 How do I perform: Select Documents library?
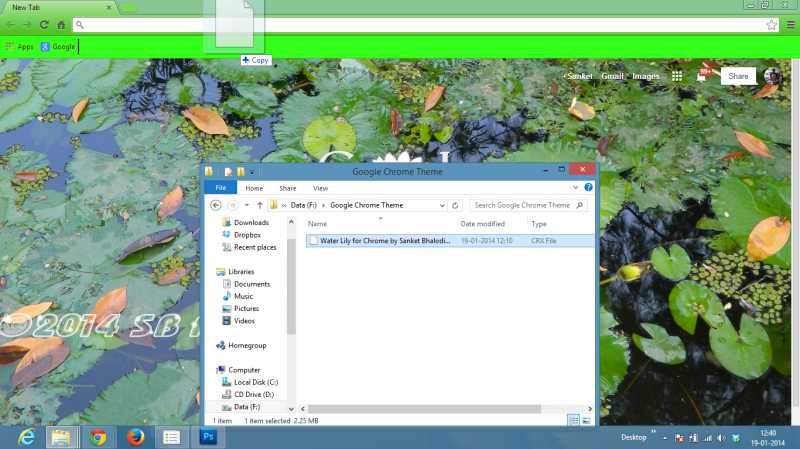point(246,284)
